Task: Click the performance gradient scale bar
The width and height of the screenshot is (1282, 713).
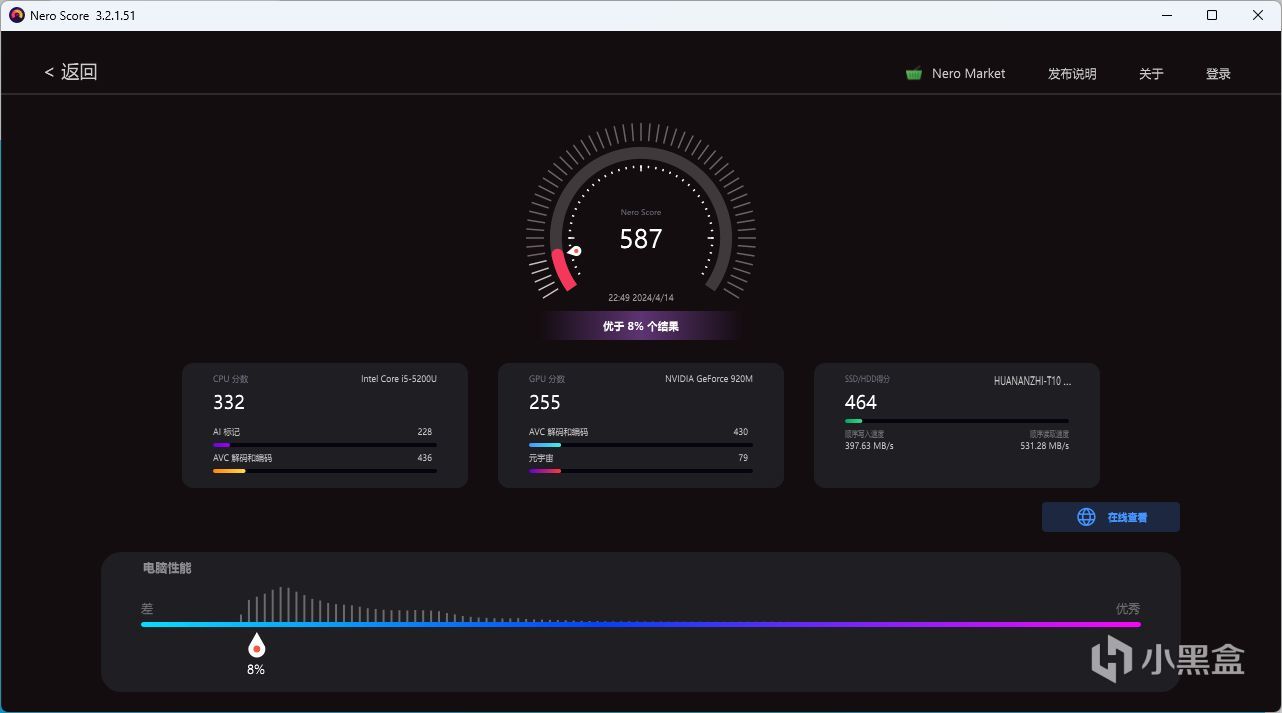Action: (641, 624)
